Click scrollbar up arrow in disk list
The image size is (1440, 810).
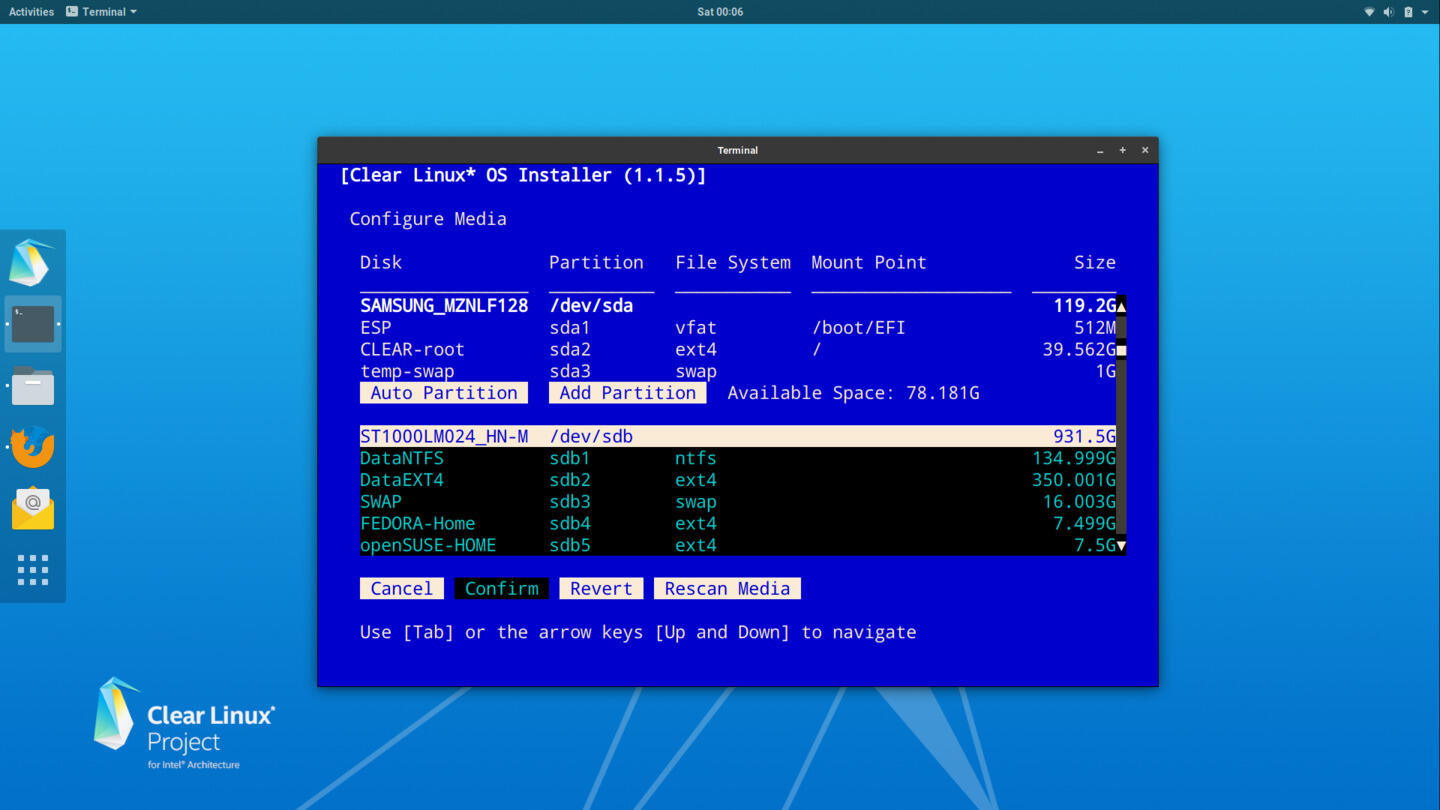(x=1121, y=306)
